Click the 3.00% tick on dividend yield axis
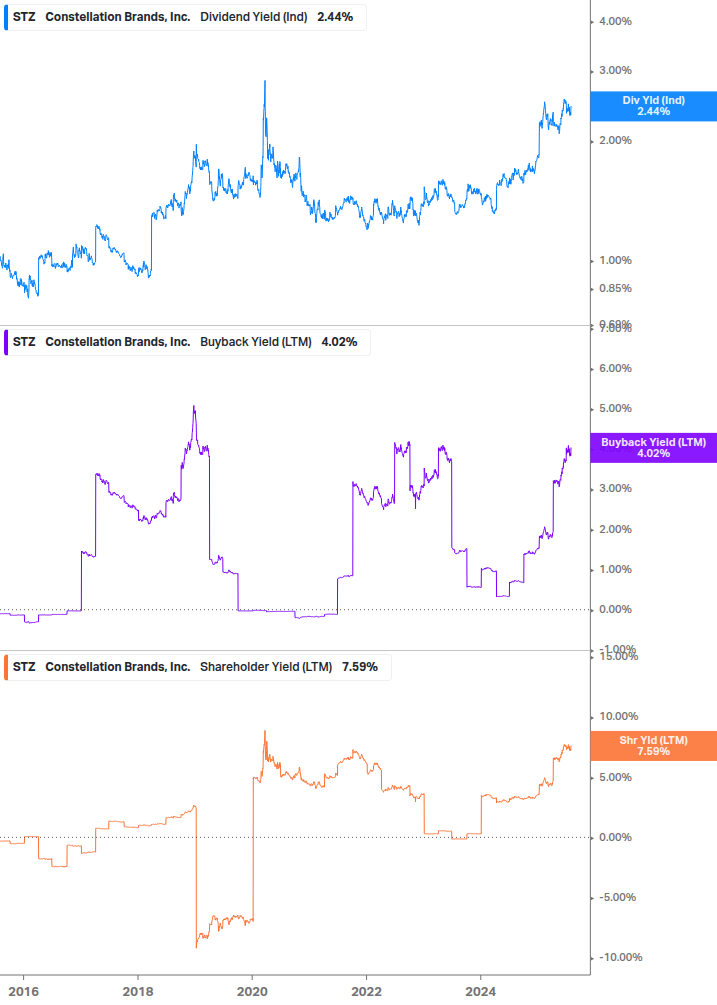This screenshot has width=717, height=1005. (x=615, y=71)
